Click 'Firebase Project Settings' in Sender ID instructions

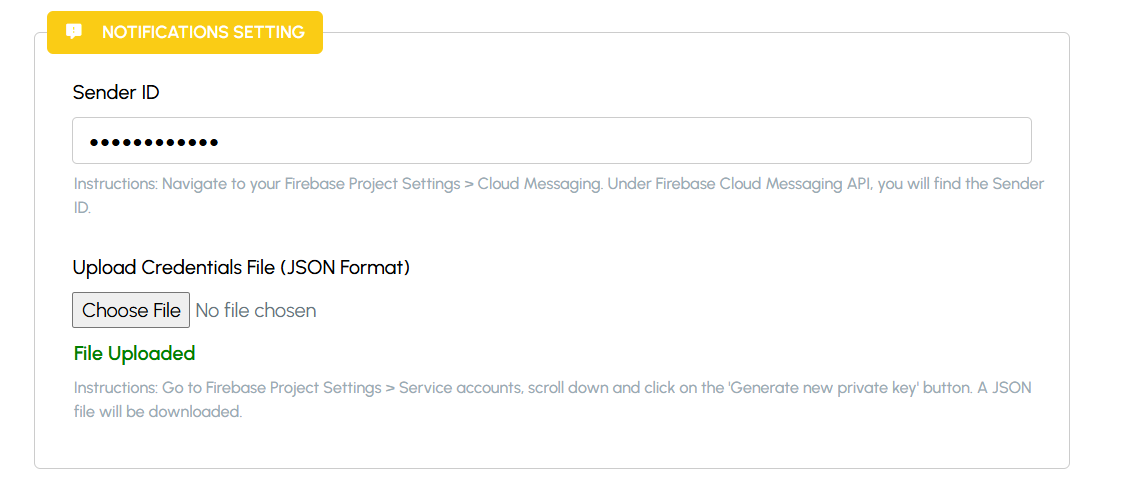pyautogui.click(x=372, y=184)
